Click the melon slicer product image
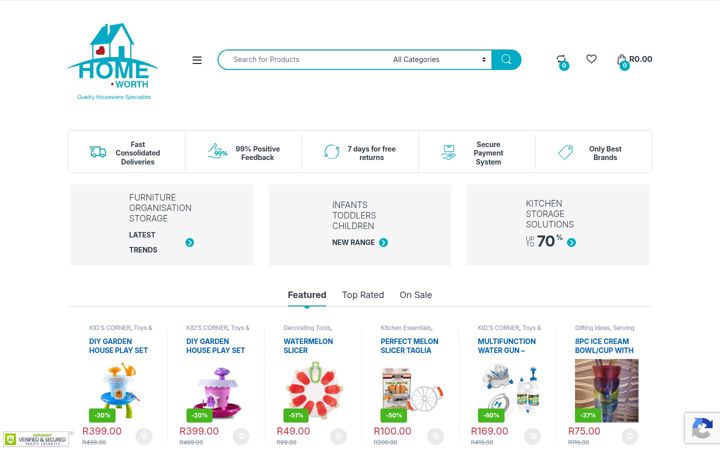720x450 pixels. 412,390
